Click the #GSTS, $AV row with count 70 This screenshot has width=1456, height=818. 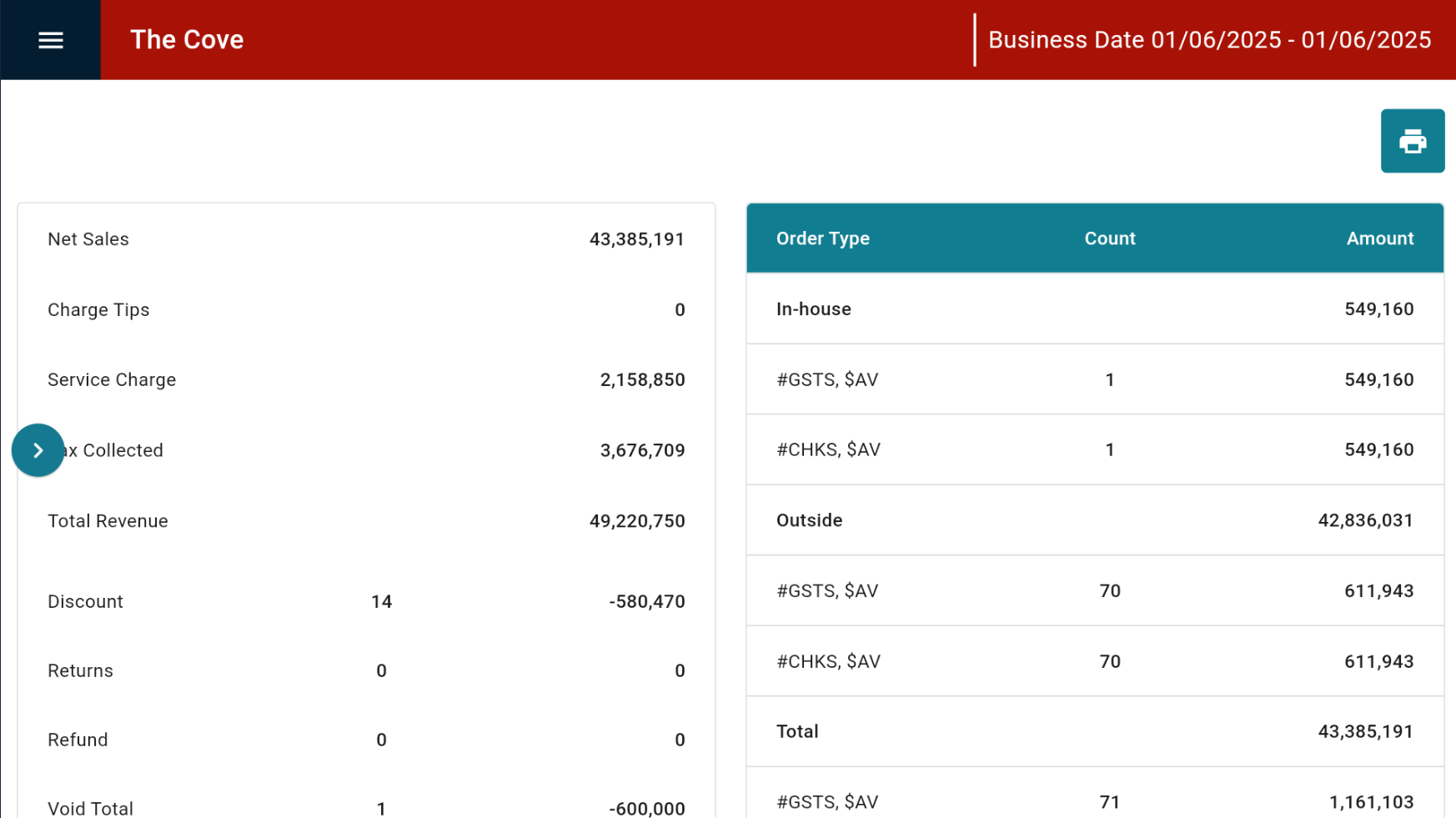pos(827,591)
